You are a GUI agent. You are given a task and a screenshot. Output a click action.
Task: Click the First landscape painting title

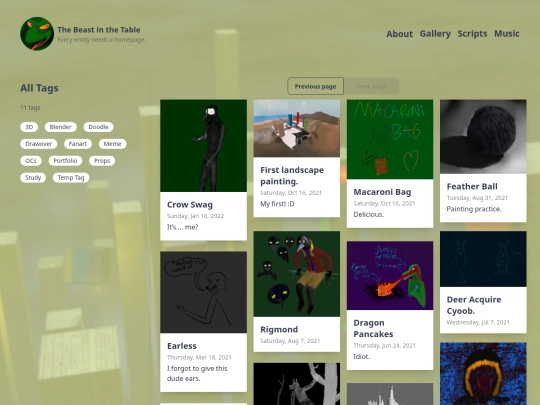tap(292, 176)
